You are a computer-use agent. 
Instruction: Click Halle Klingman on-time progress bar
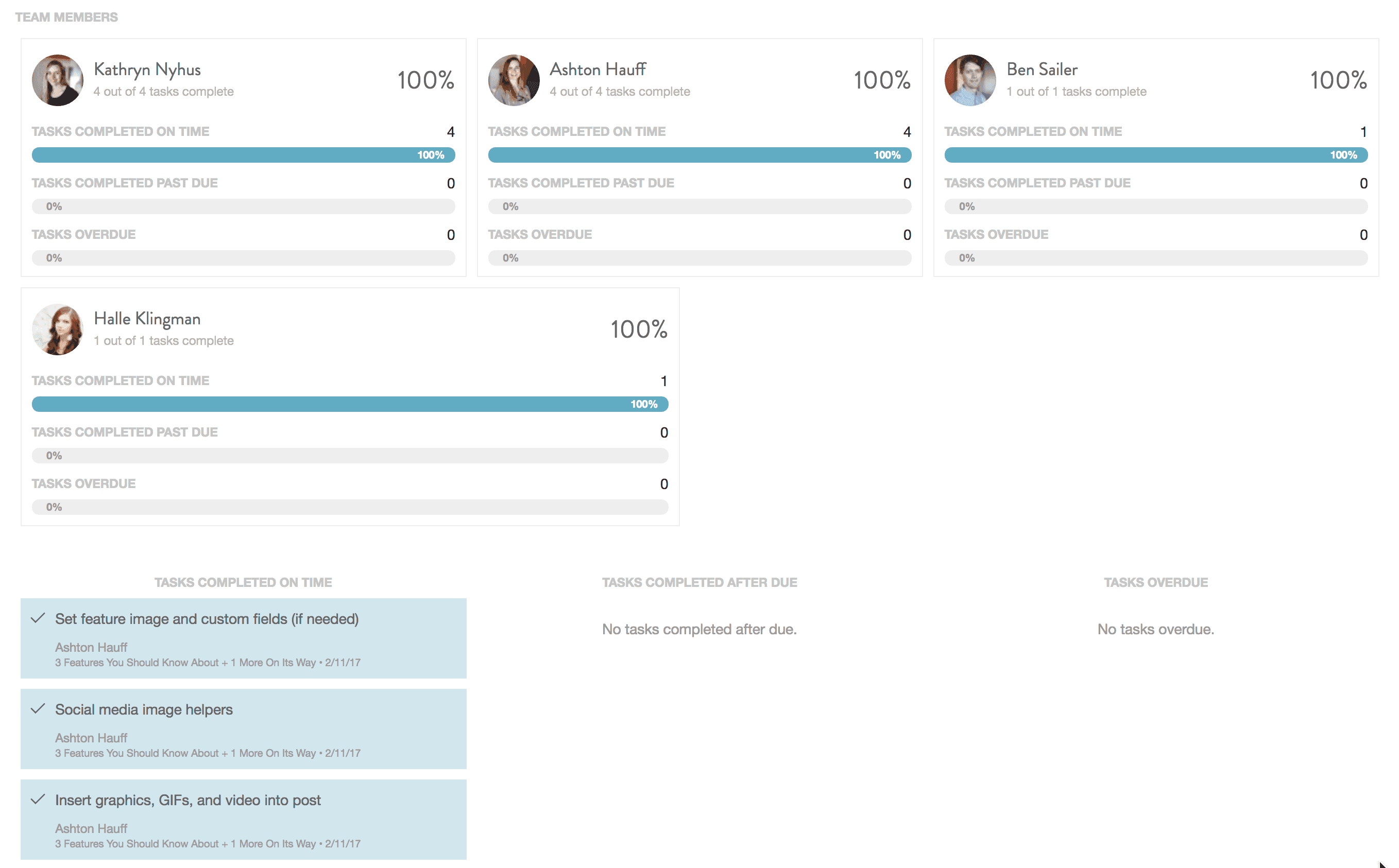tap(350, 404)
